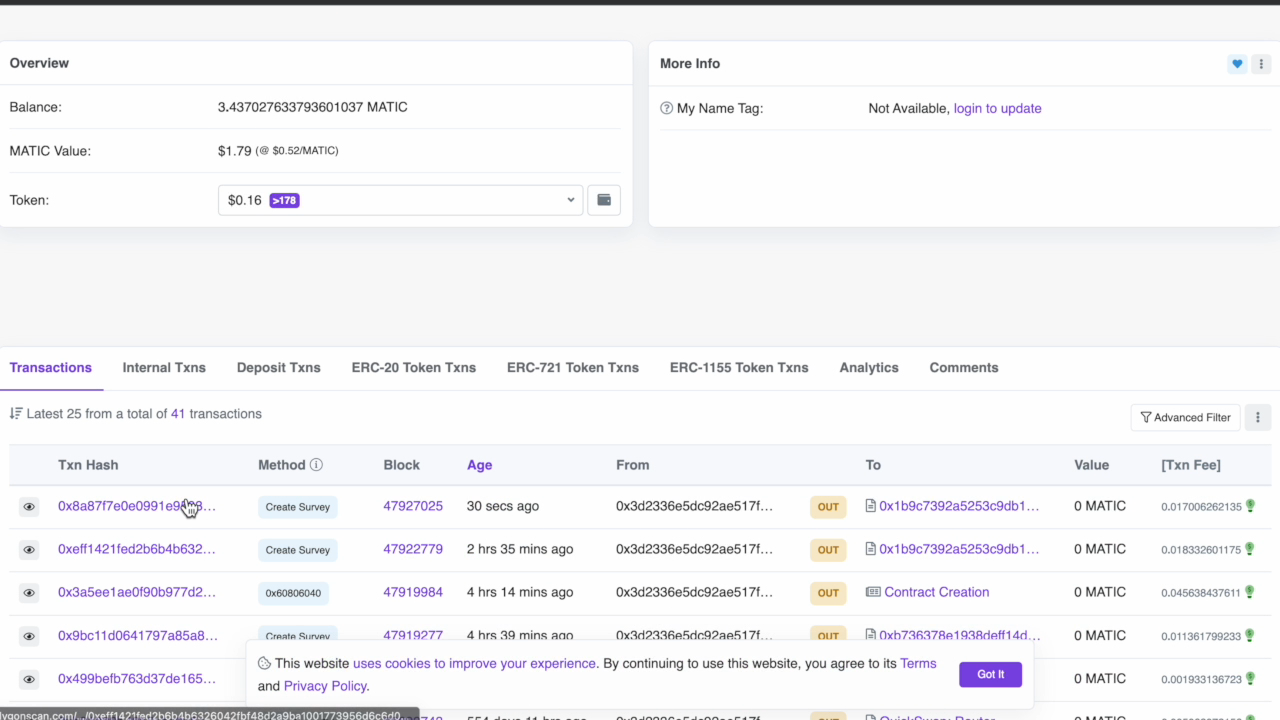Click contract file icon in block 47927025 row

pos(870,506)
